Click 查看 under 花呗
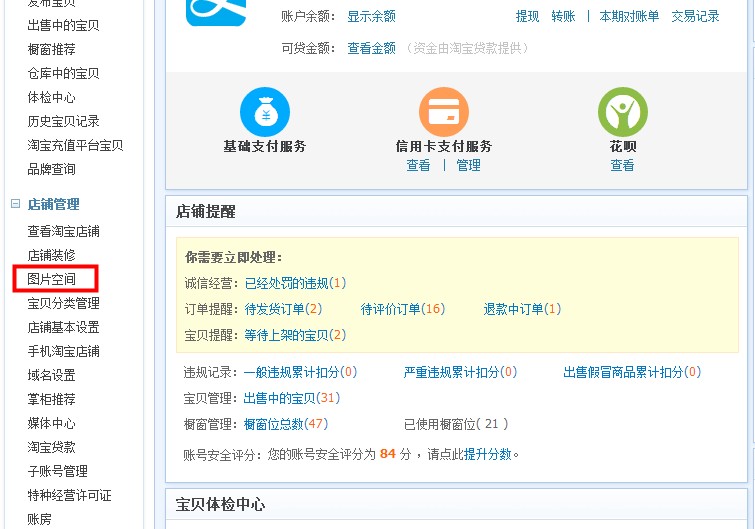The width and height of the screenshot is (755, 529). 623,166
